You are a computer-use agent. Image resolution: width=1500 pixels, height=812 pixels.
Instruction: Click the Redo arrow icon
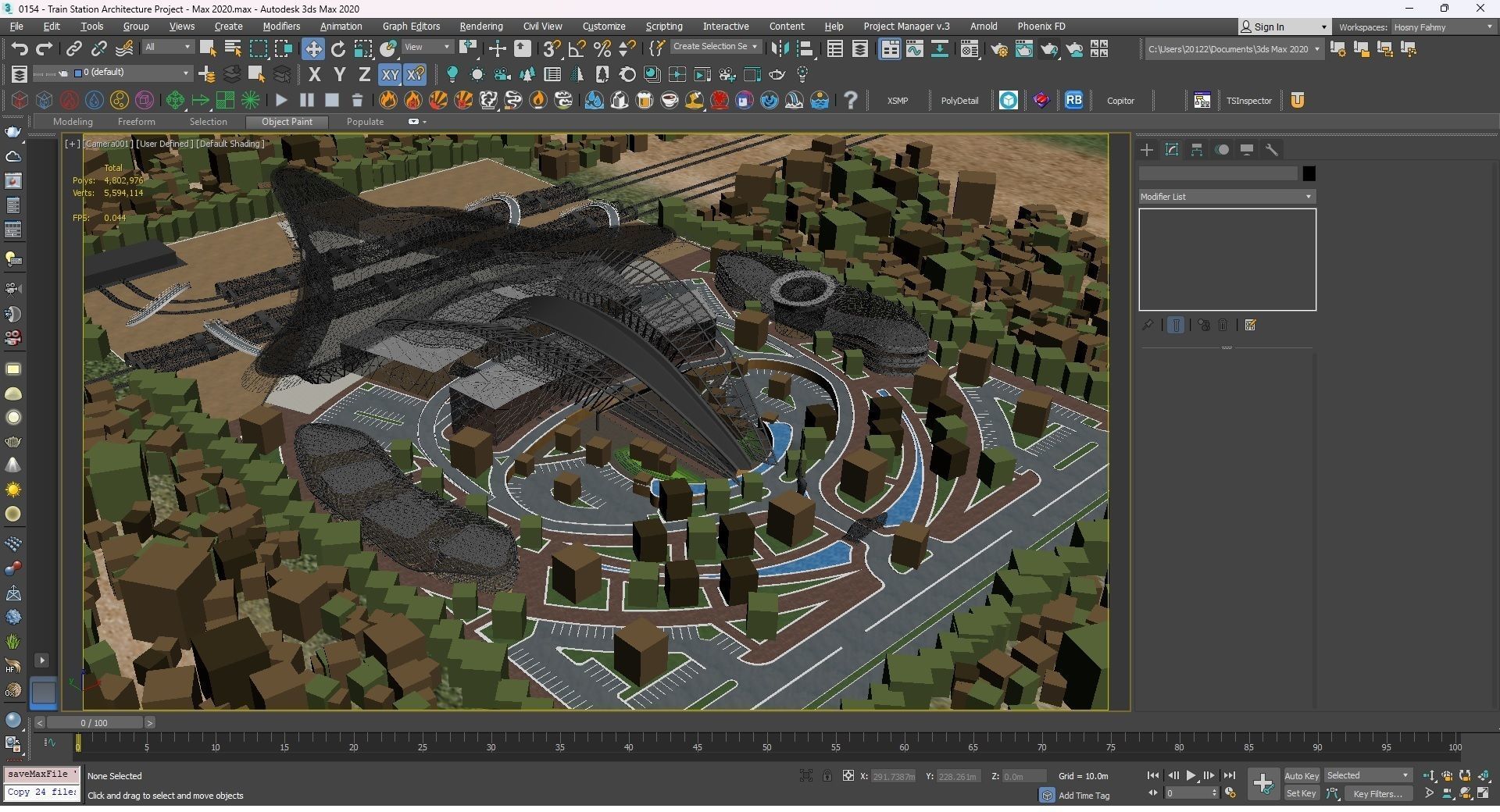pyautogui.click(x=45, y=48)
